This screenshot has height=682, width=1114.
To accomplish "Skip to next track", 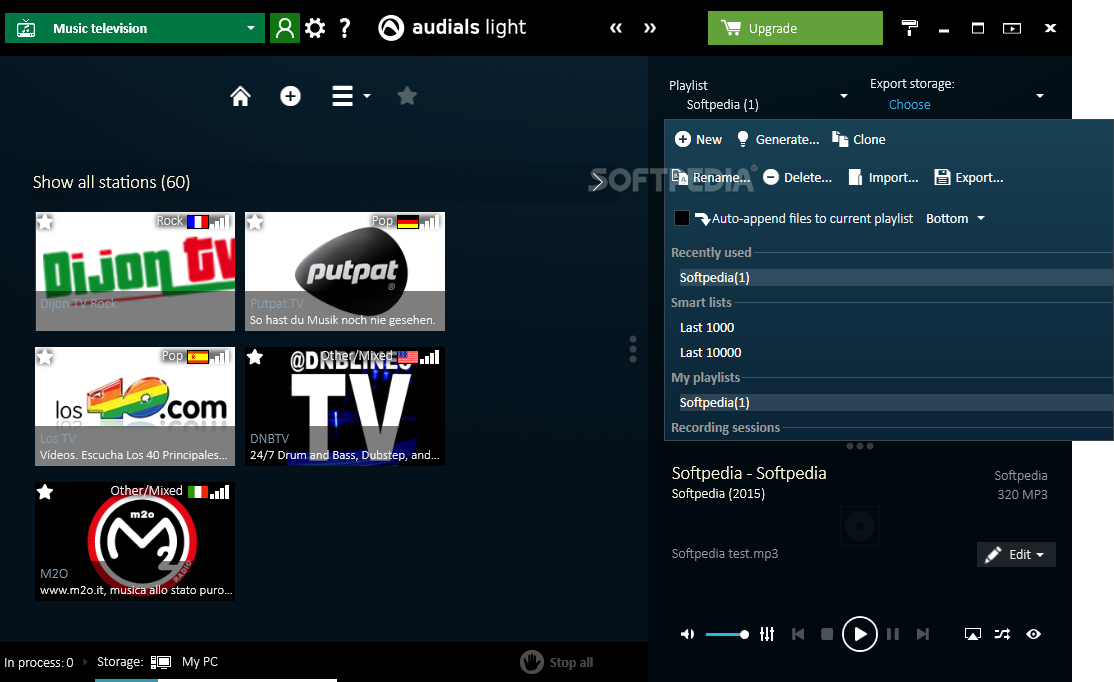I will click(x=922, y=634).
